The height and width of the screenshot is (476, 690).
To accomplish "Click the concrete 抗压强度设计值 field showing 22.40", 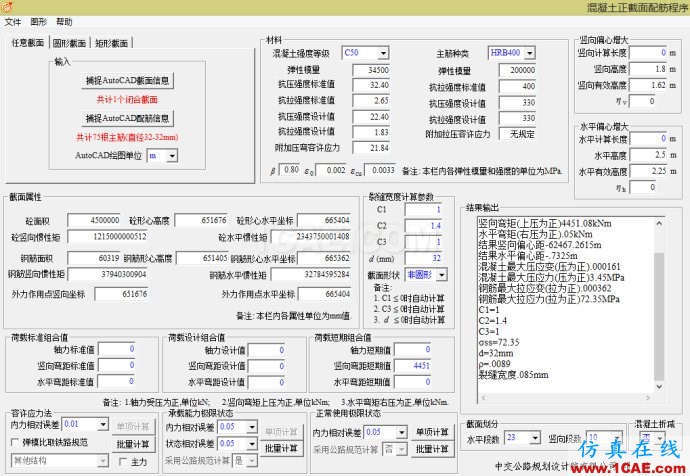I will coord(372,117).
